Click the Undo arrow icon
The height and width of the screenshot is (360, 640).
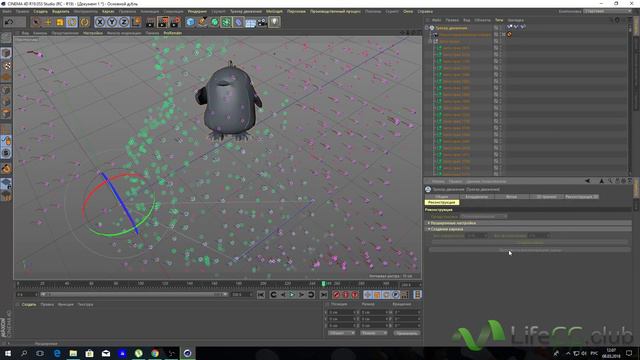pyautogui.click(x=9, y=22)
